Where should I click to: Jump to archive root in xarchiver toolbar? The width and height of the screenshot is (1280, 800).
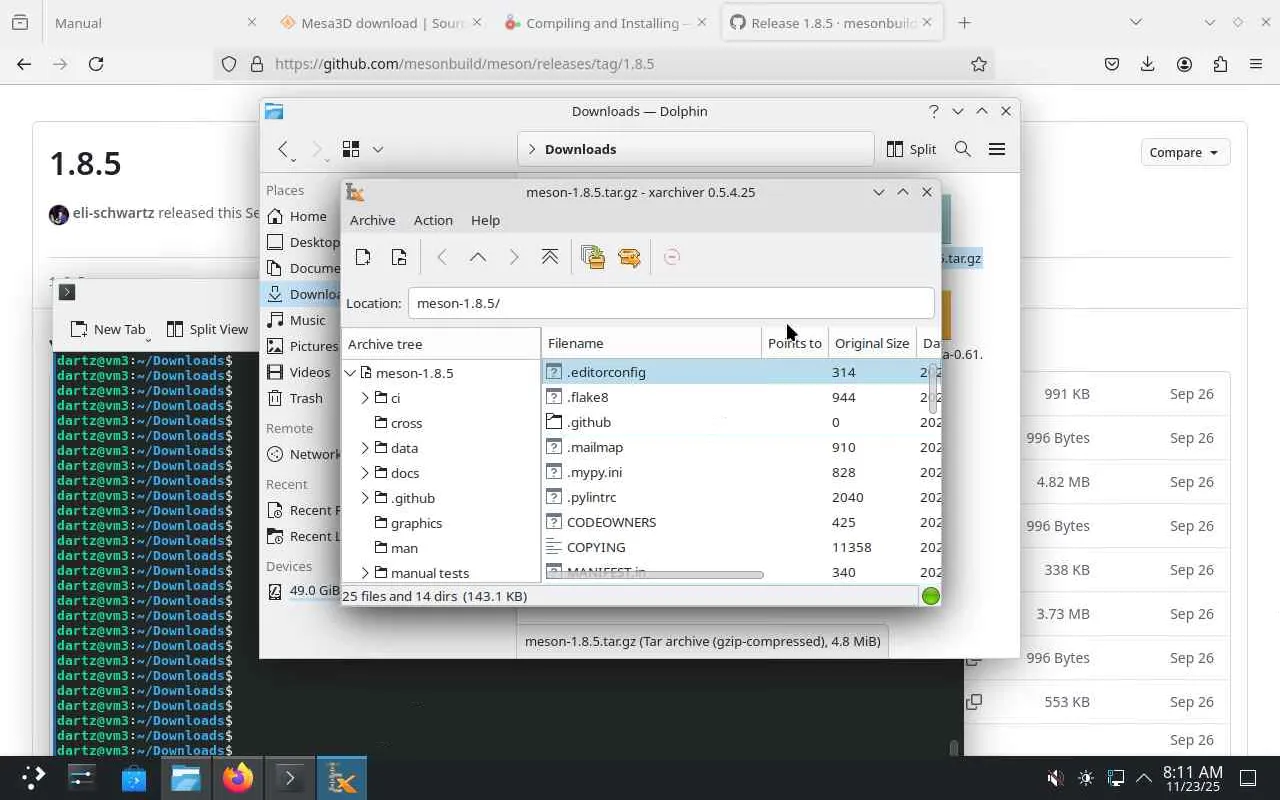click(550, 257)
